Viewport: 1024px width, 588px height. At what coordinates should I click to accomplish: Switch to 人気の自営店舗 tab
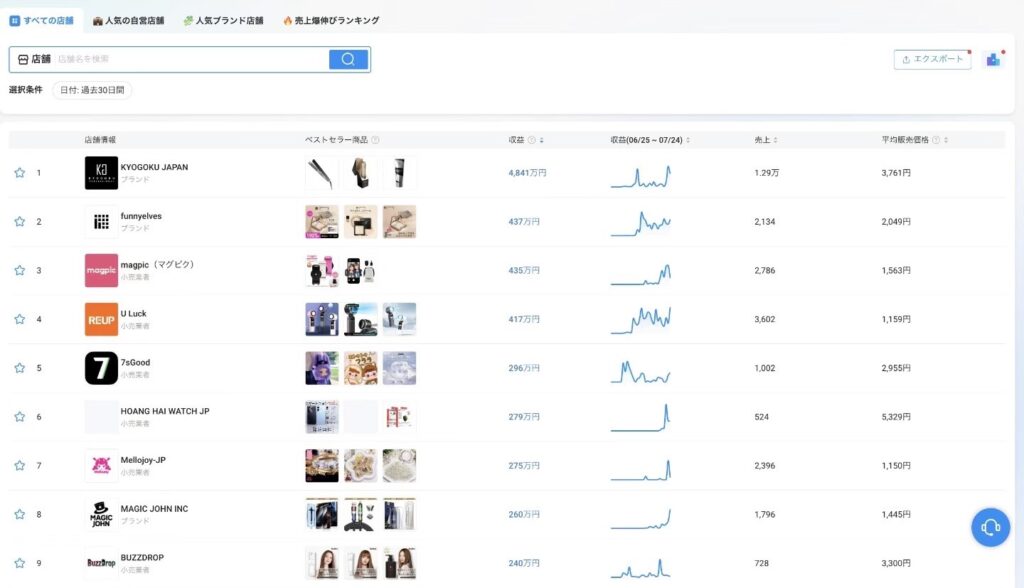pos(128,20)
